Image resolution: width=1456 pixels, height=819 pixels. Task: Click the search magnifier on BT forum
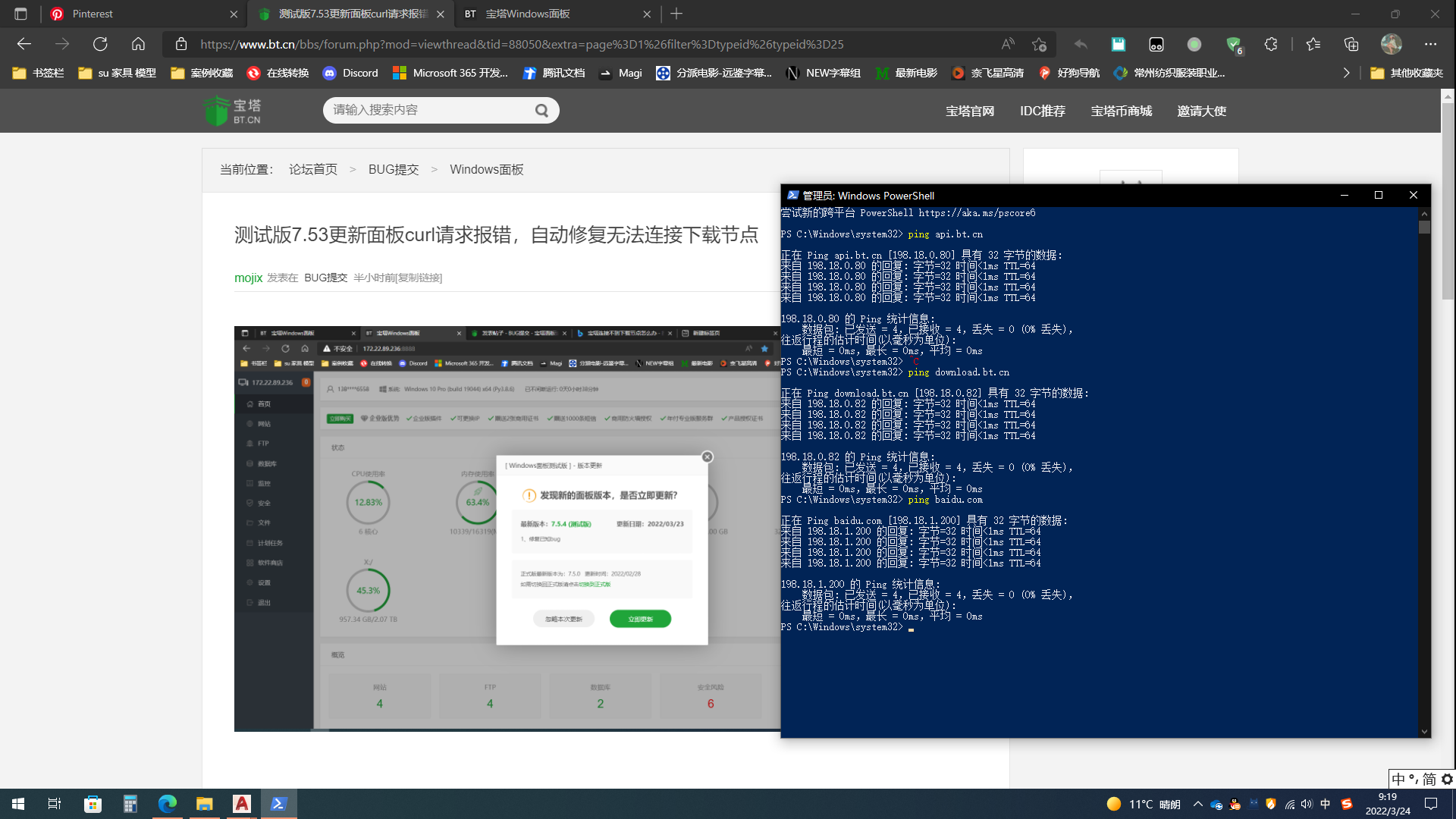pos(541,110)
